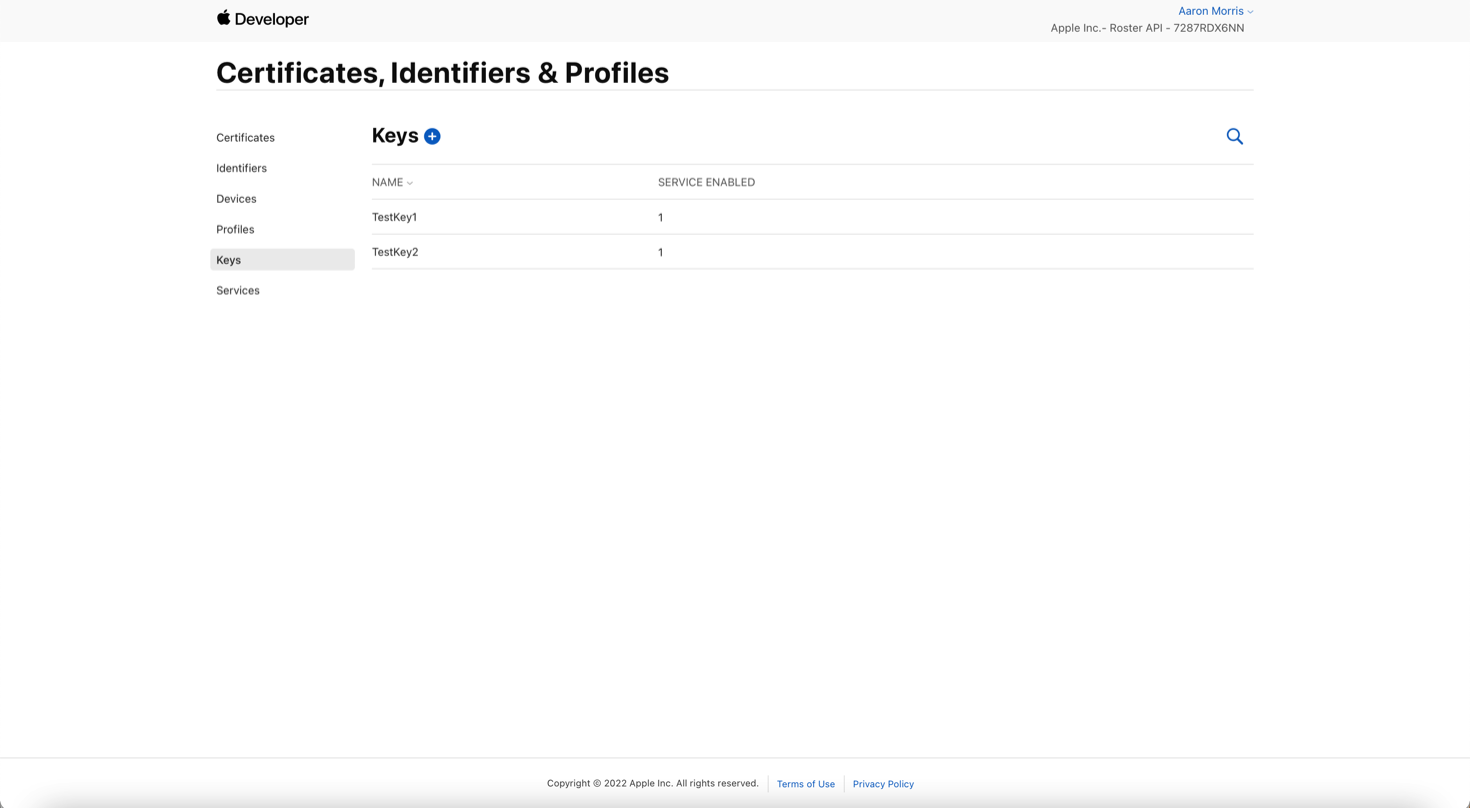The width and height of the screenshot is (1470, 808).
Task: Select Devices in the sidebar
Action: (x=236, y=199)
